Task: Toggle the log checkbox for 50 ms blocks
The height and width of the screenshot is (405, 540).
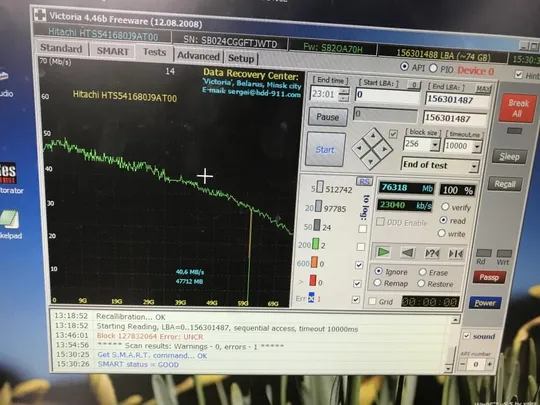Action: pos(362,229)
